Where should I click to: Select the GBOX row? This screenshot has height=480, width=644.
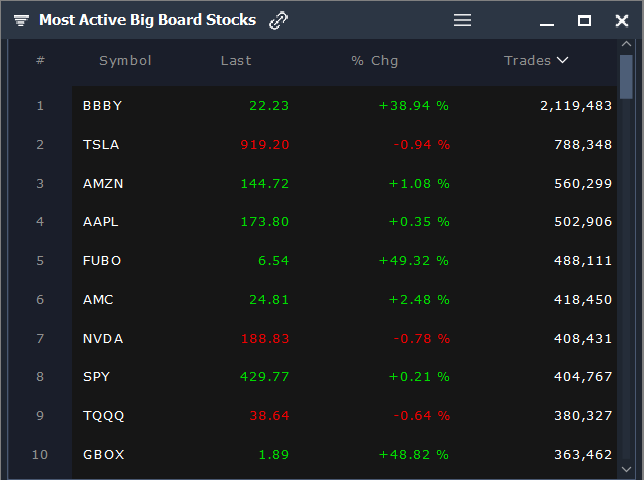click(344, 455)
